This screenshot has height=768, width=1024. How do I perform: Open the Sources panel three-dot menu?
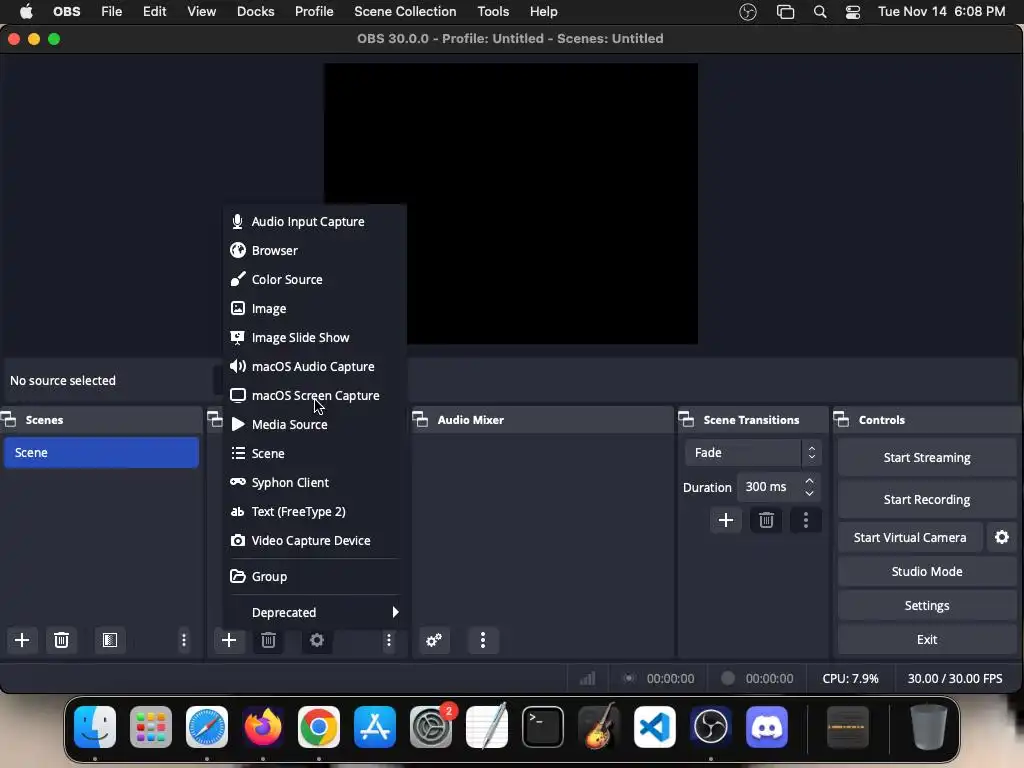389,640
